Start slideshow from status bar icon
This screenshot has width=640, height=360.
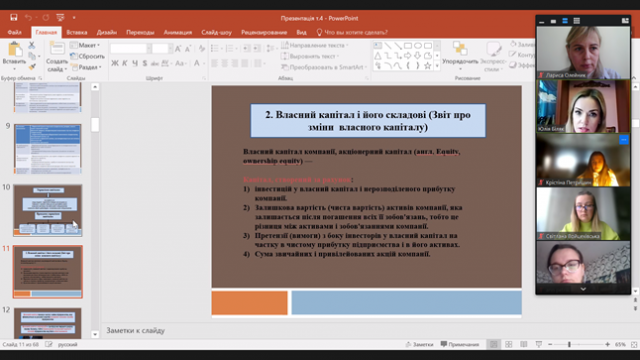[x=539, y=344]
